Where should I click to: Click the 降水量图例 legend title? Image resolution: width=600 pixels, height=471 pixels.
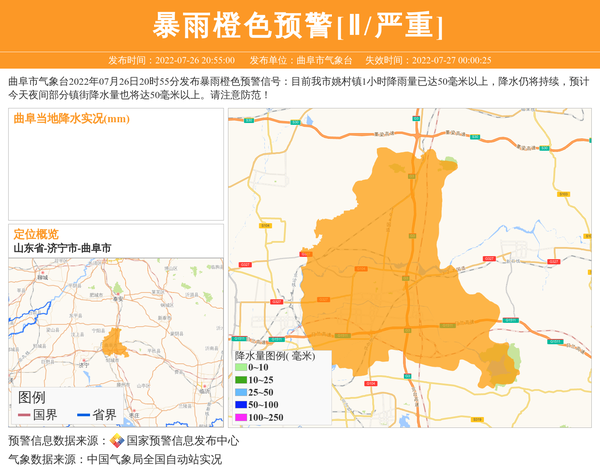274,356
